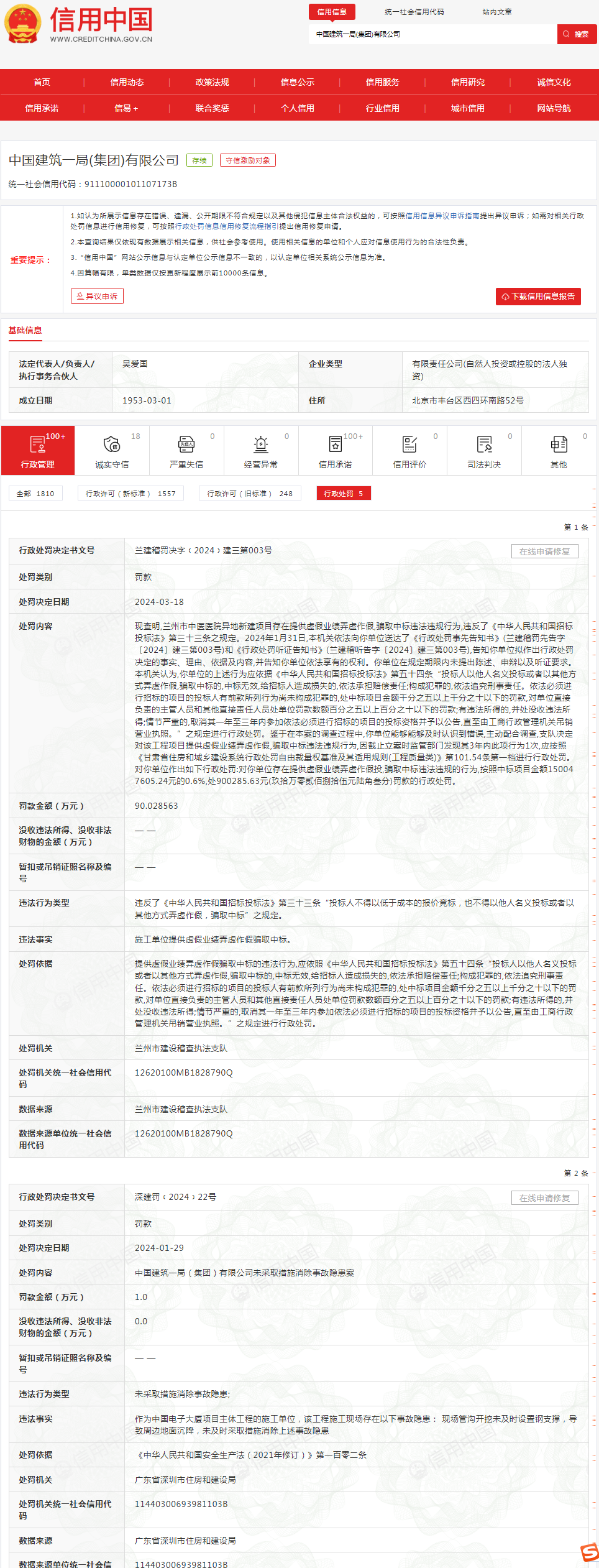This screenshot has width=599, height=1568.
Task: Open the 联合奖惩 navigation item
Action: pyautogui.click(x=212, y=108)
